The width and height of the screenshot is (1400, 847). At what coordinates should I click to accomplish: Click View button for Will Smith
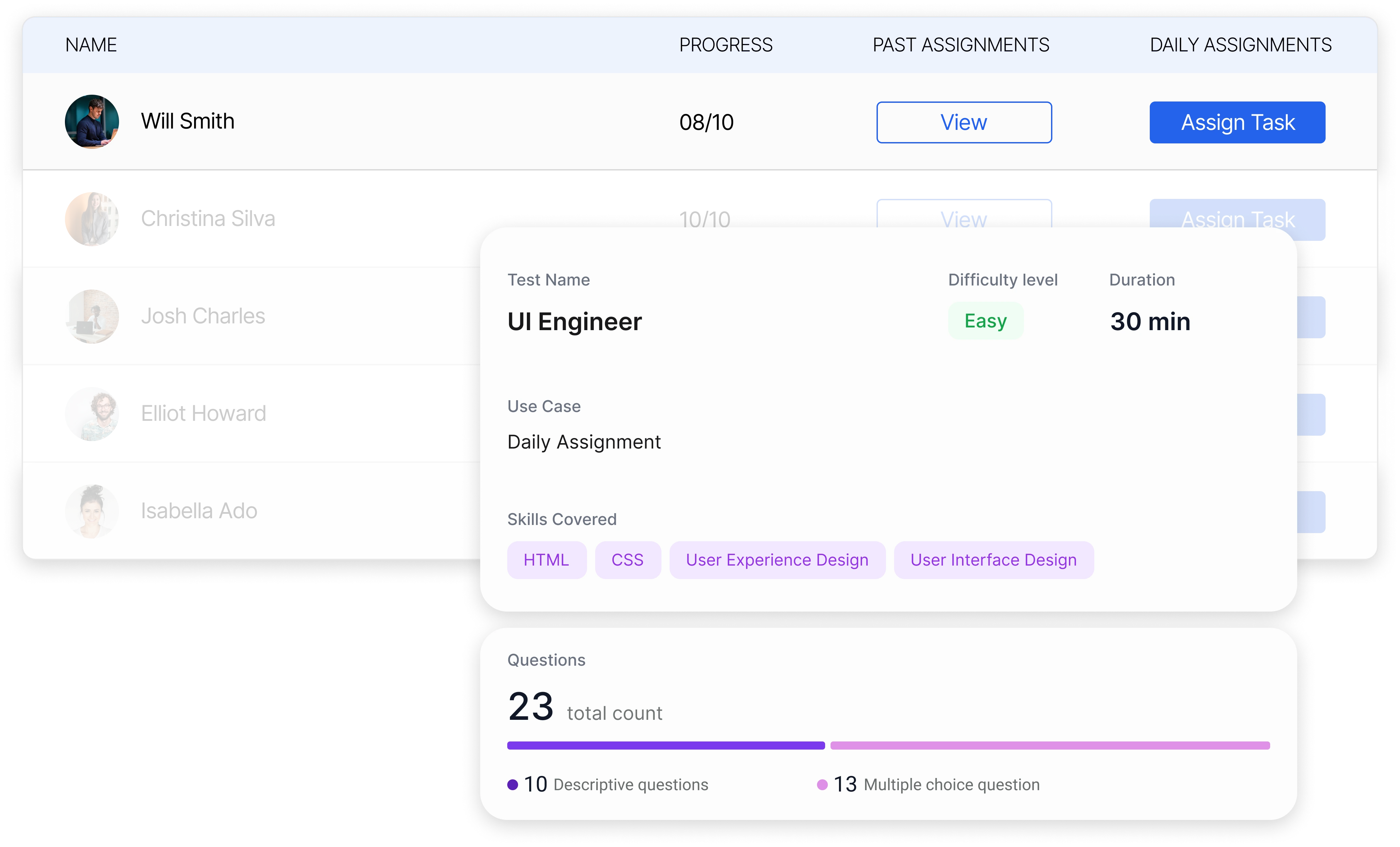[964, 122]
